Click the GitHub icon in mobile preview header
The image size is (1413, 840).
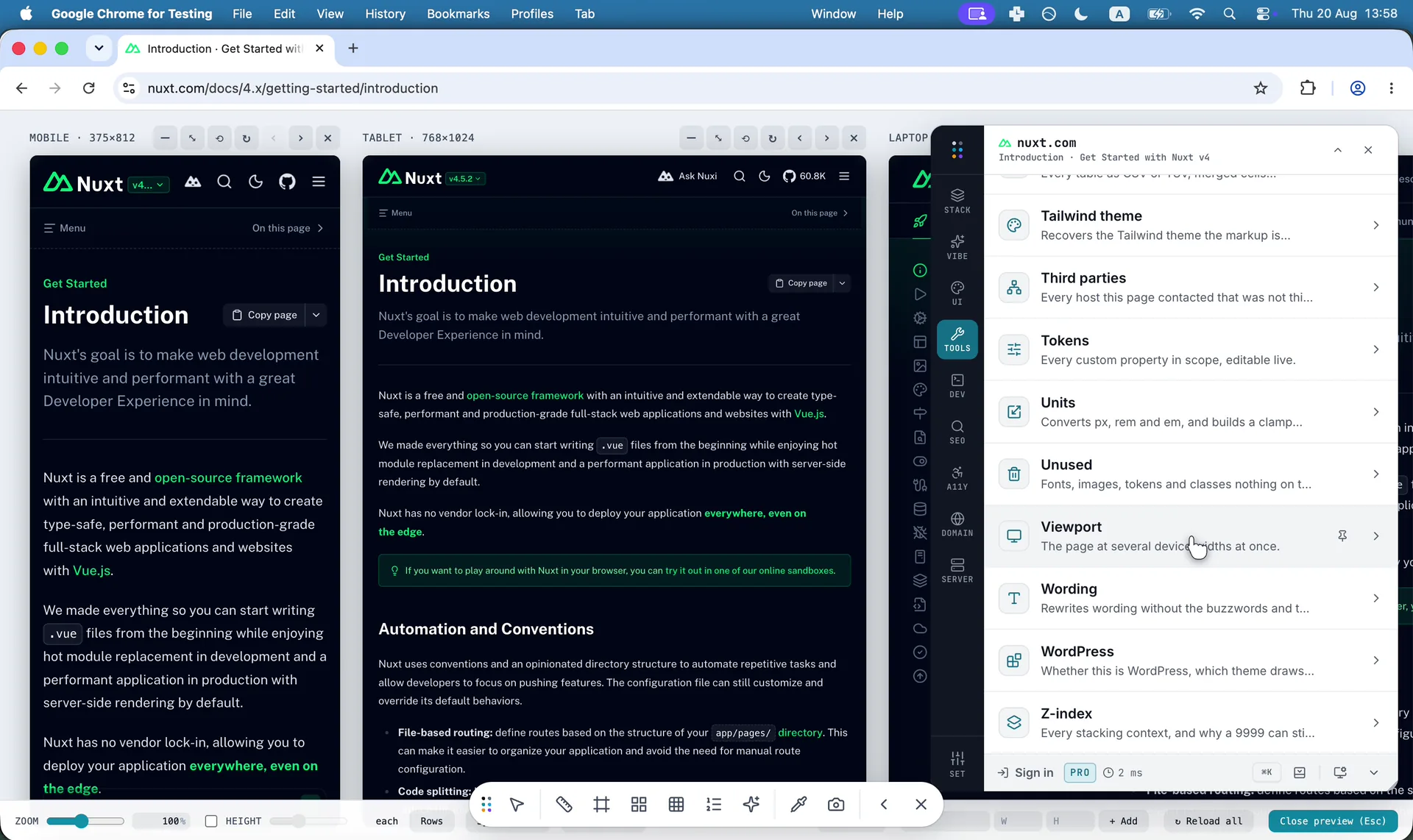287,182
